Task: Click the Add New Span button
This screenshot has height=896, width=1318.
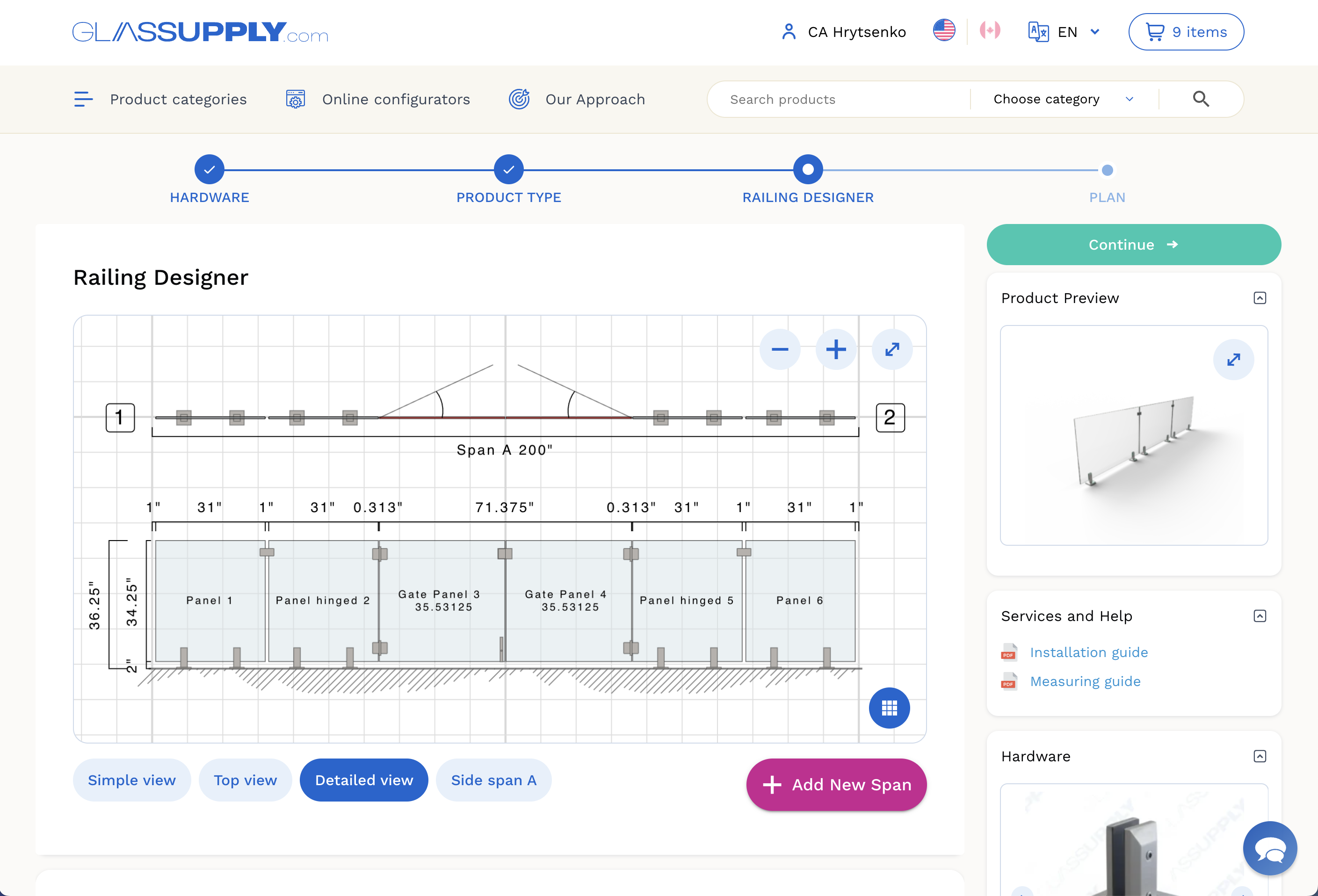Action: pyautogui.click(x=837, y=785)
